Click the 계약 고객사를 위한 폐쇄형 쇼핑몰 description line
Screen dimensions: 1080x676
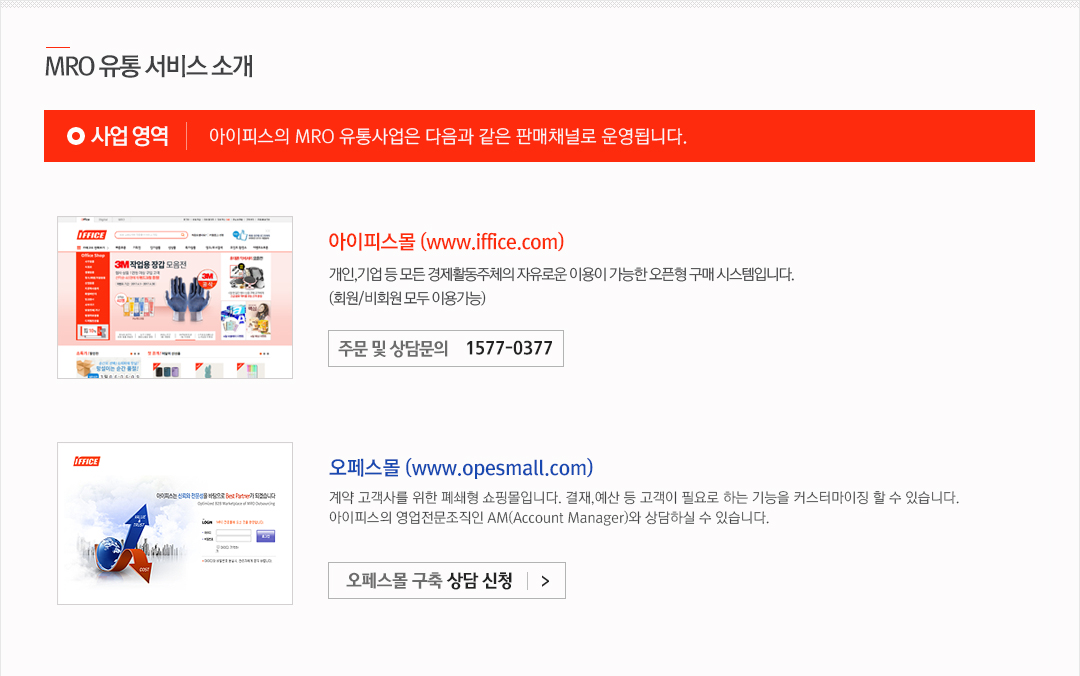coord(644,498)
